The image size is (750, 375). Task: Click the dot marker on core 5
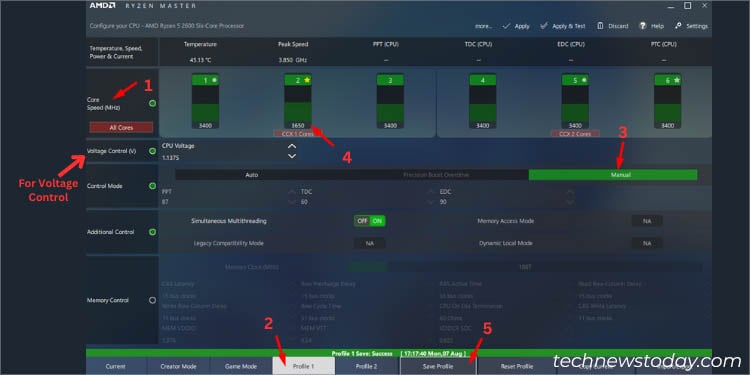pyautogui.click(x=584, y=80)
